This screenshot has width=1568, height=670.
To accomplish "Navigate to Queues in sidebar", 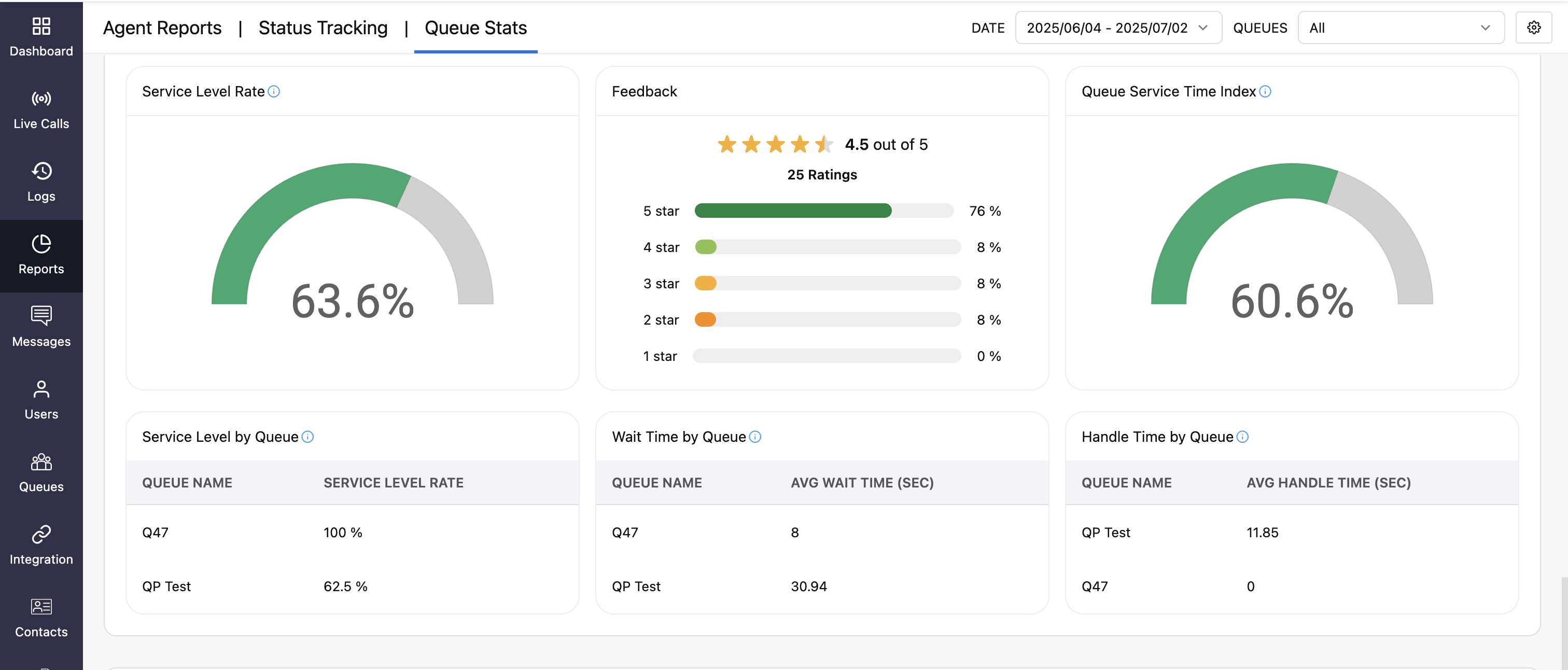I will click(41, 472).
